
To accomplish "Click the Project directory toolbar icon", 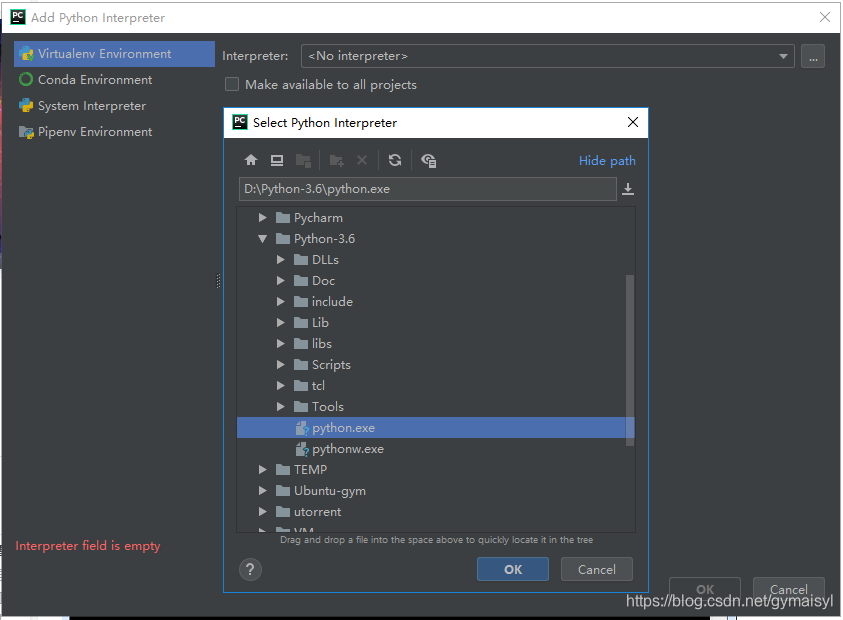I will 303,160.
